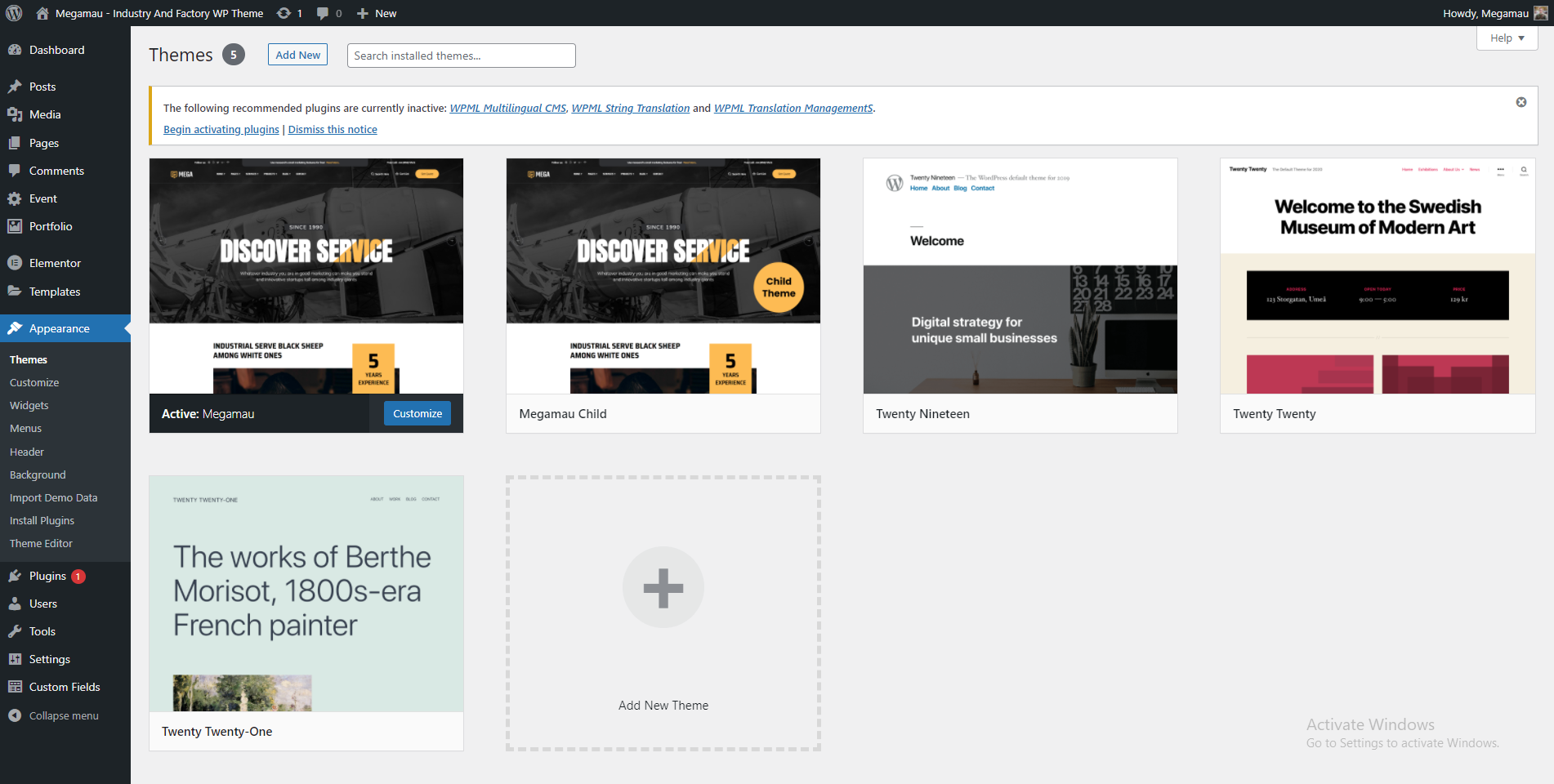The image size is (1554, 784).
Task: Click the Settings sliders icon
Action: 15,659
